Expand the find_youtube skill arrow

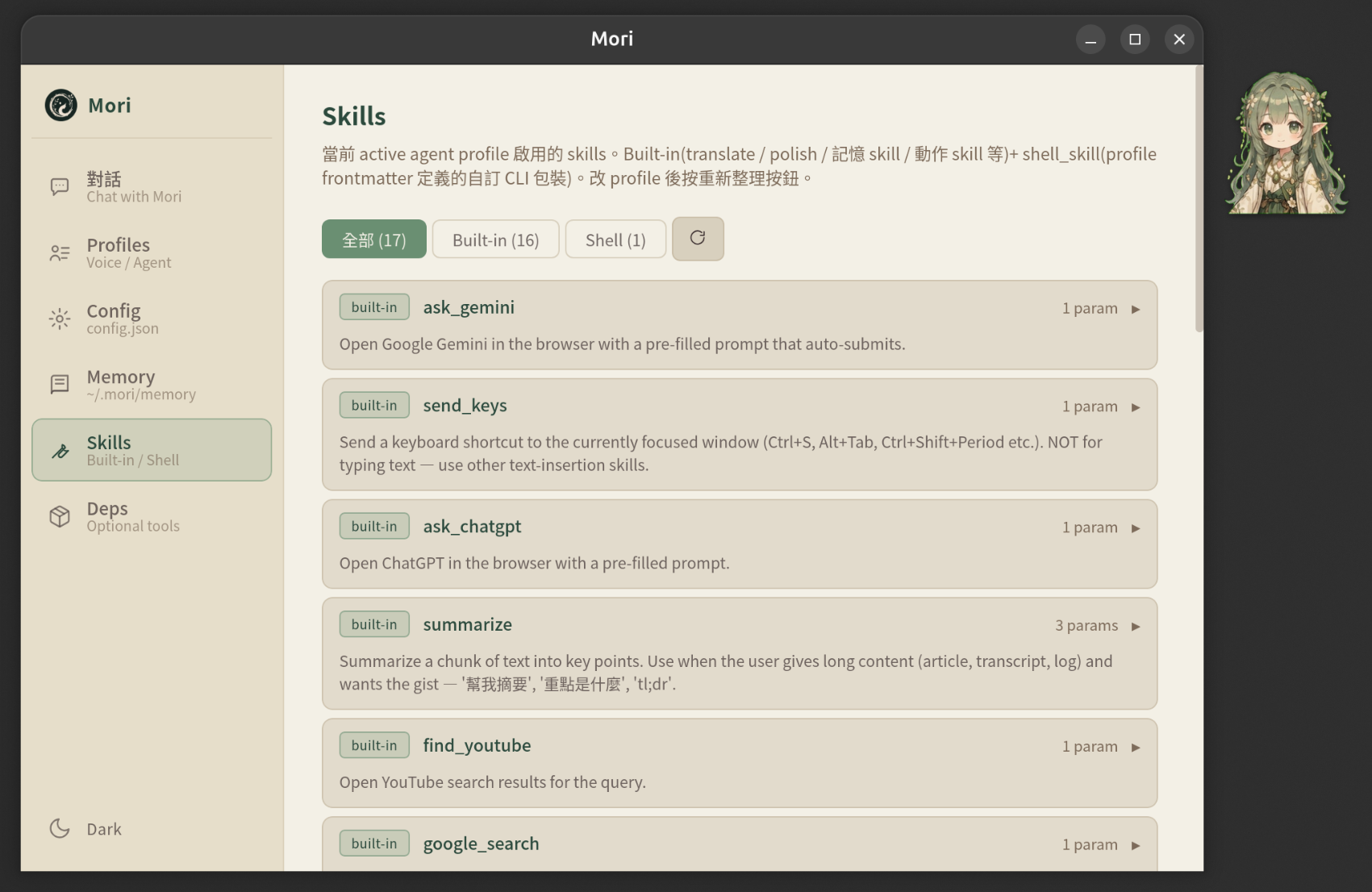1136,748
